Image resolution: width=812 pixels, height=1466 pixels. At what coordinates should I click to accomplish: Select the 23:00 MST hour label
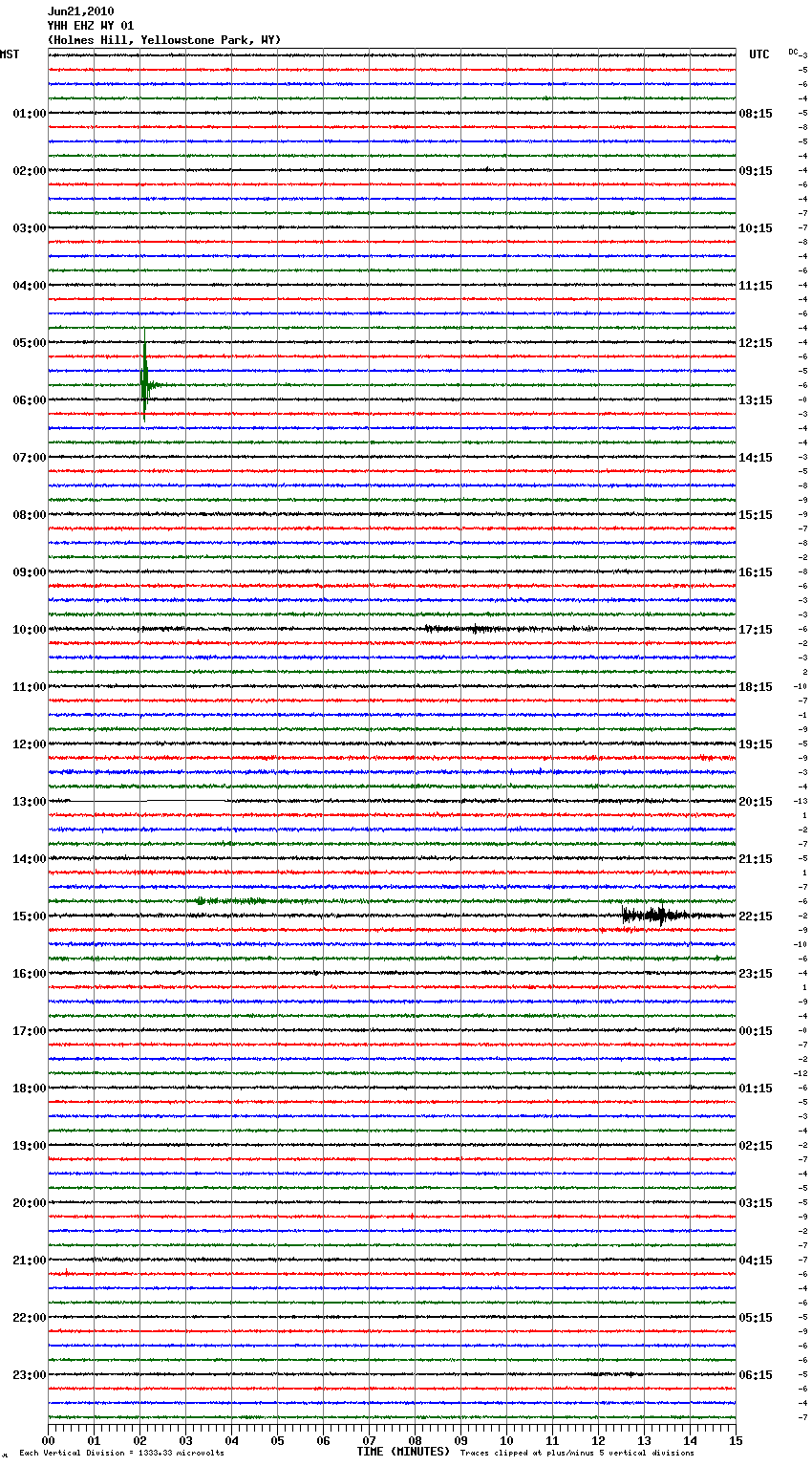(x=30, y=1375)
